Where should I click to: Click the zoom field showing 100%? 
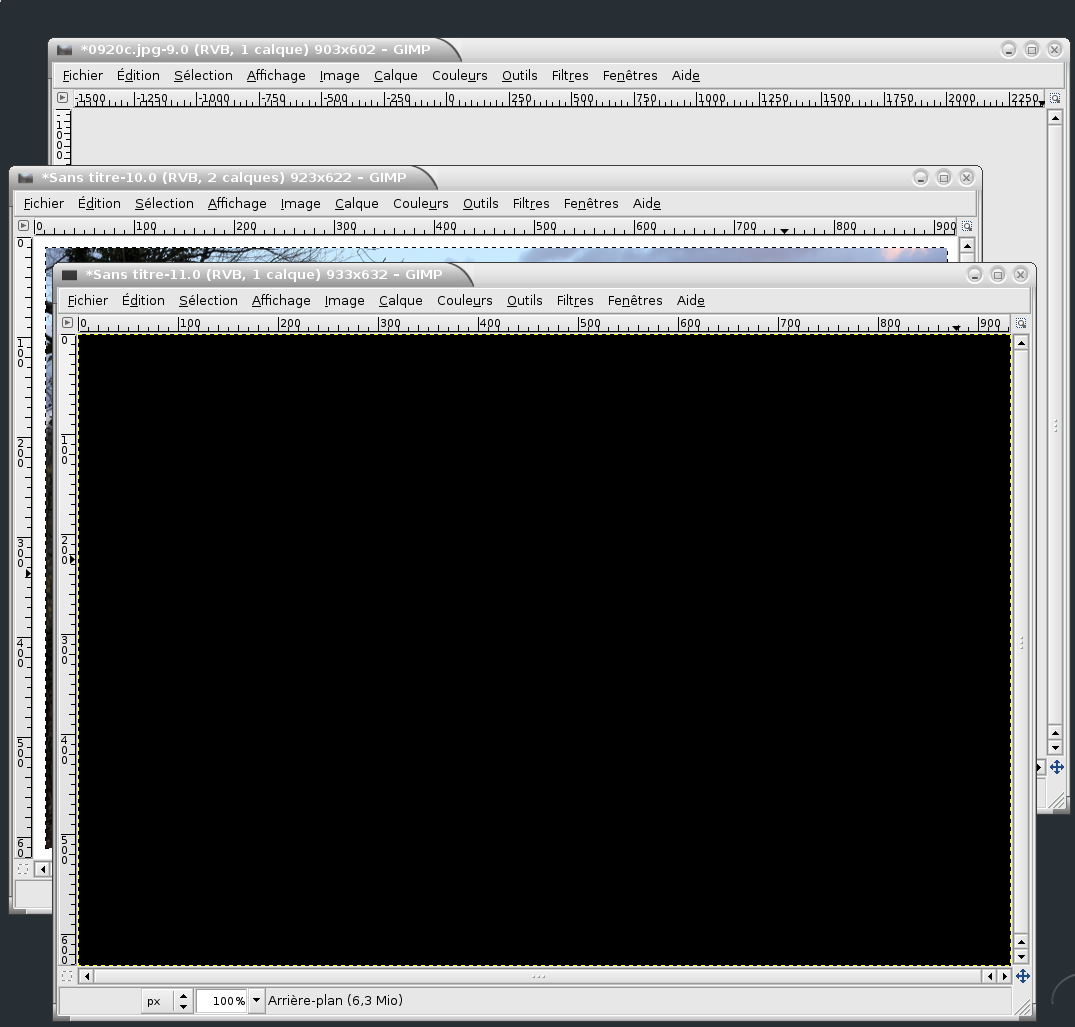pos(222,1000)
